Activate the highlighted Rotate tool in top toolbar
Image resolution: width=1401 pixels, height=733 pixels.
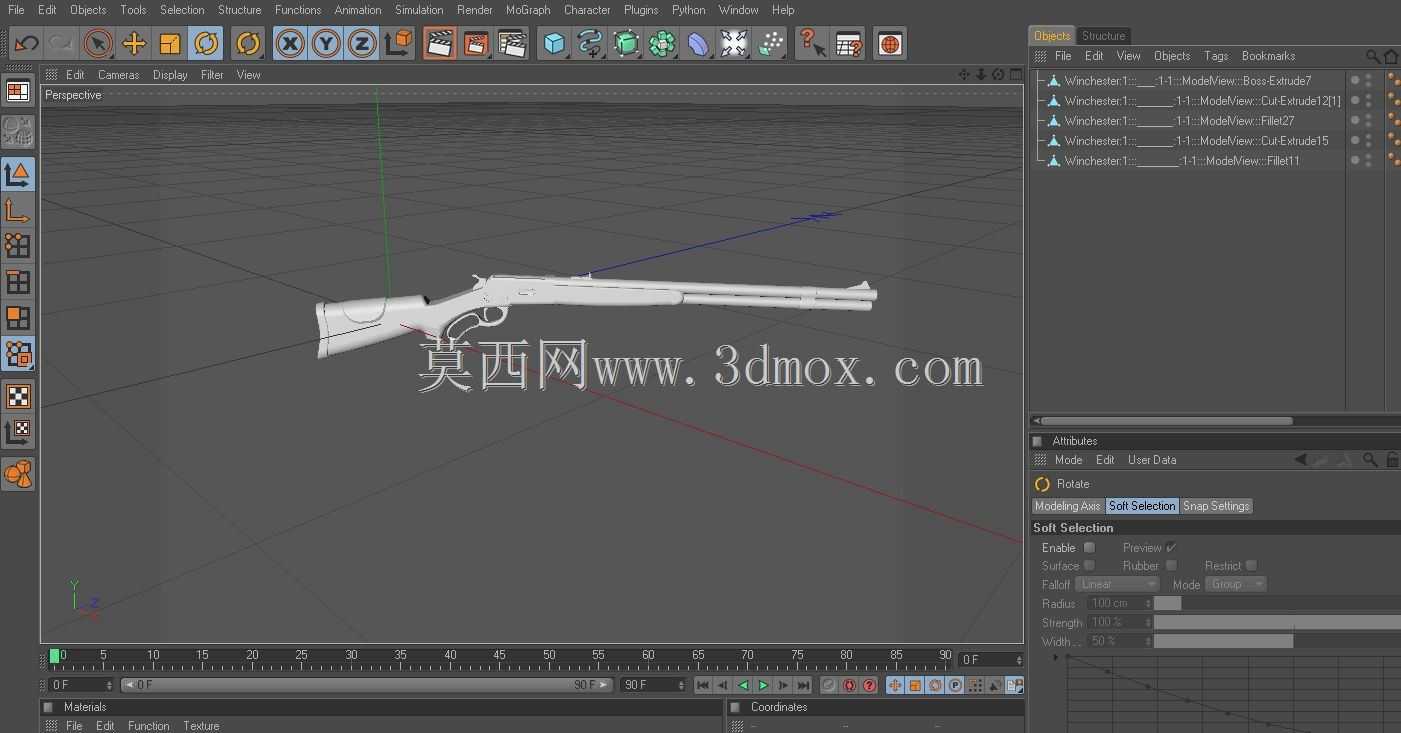pos(206,43)
